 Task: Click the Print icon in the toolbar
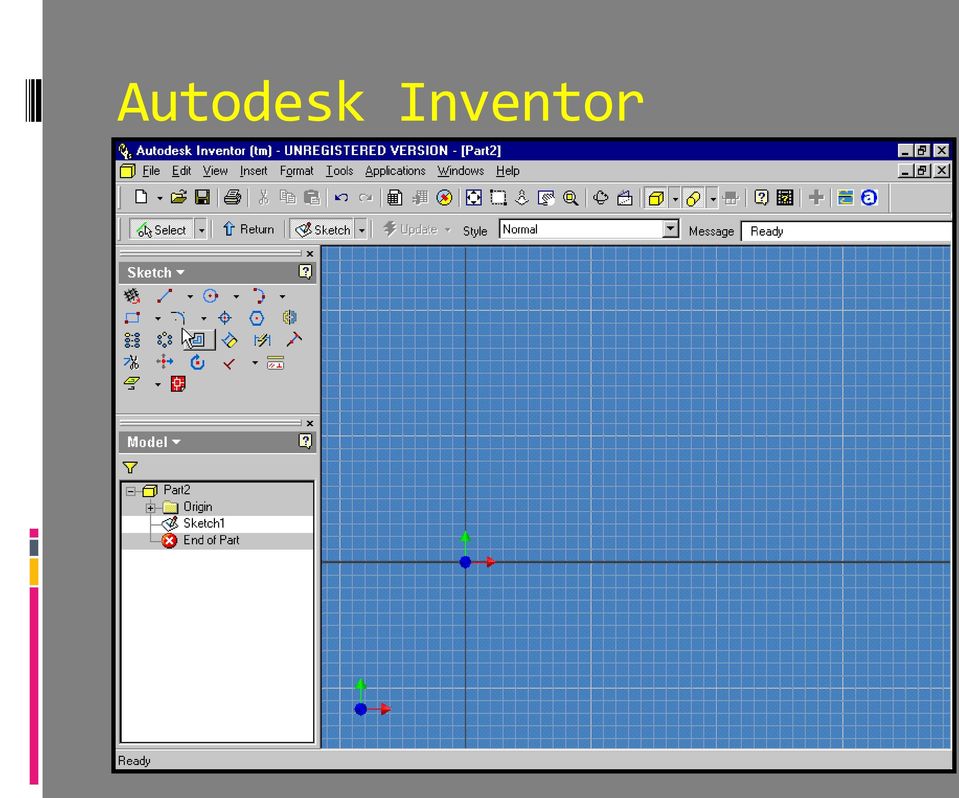[x=232, y=197]
